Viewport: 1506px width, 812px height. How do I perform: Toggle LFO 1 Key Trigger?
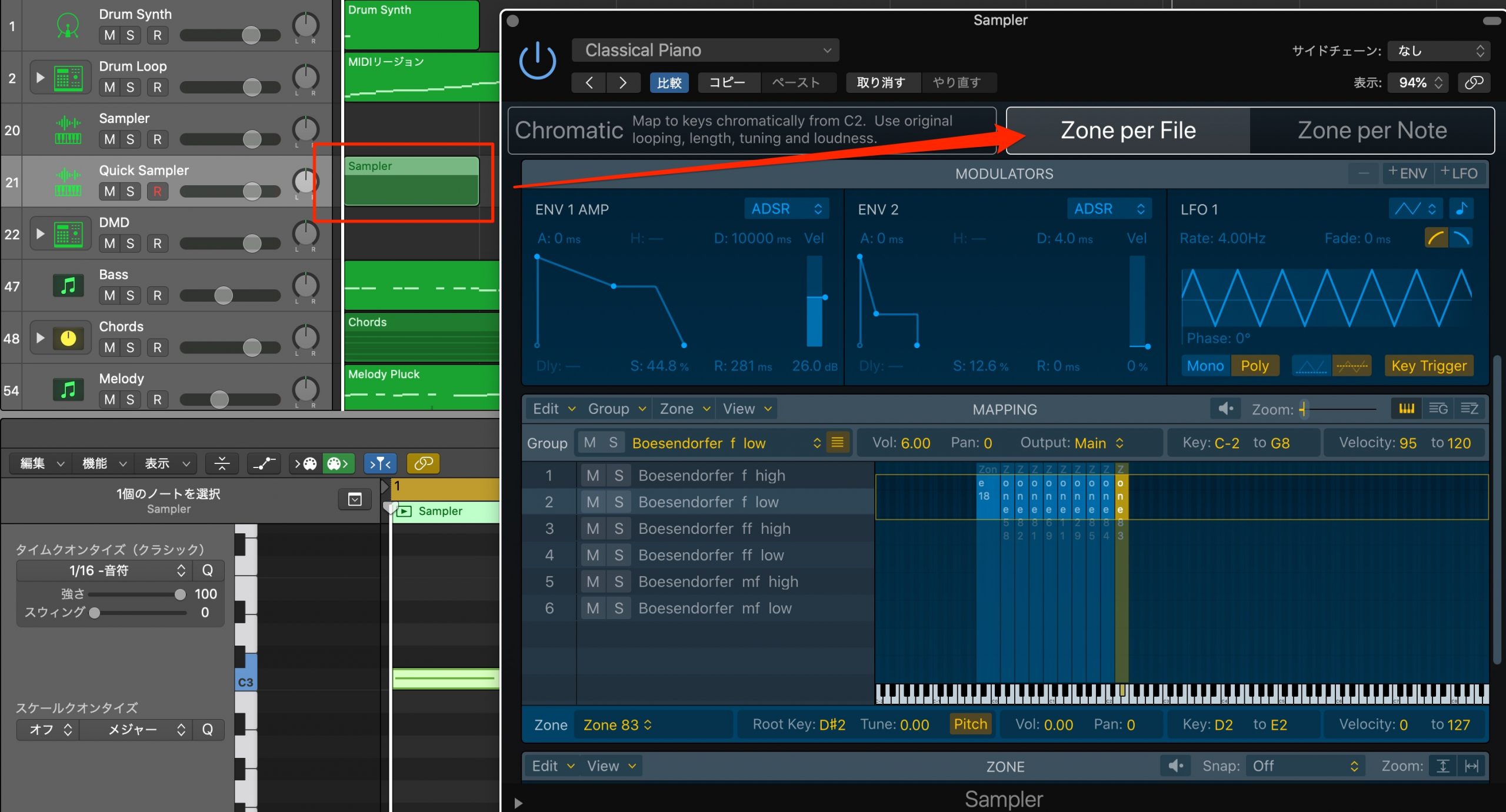tap(1429, 366)
